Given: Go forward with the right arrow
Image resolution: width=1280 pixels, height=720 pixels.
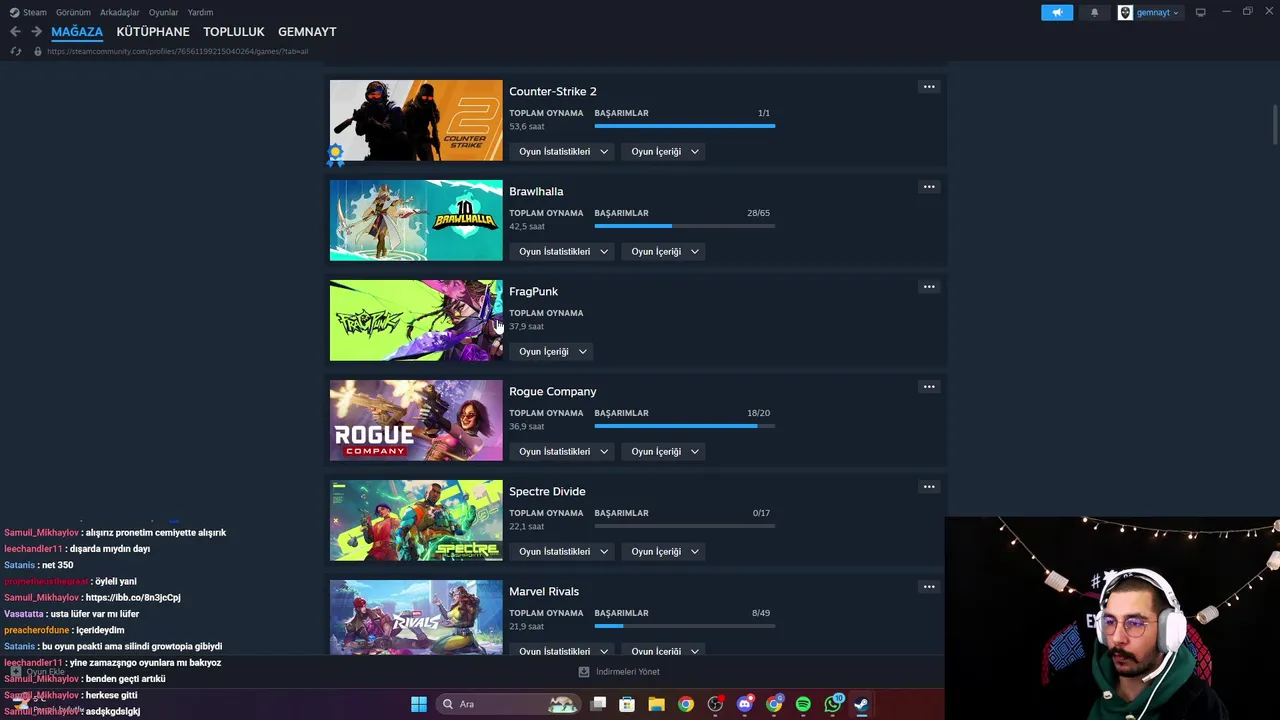Looking at the screenshot, I should (x=36, y=32).
